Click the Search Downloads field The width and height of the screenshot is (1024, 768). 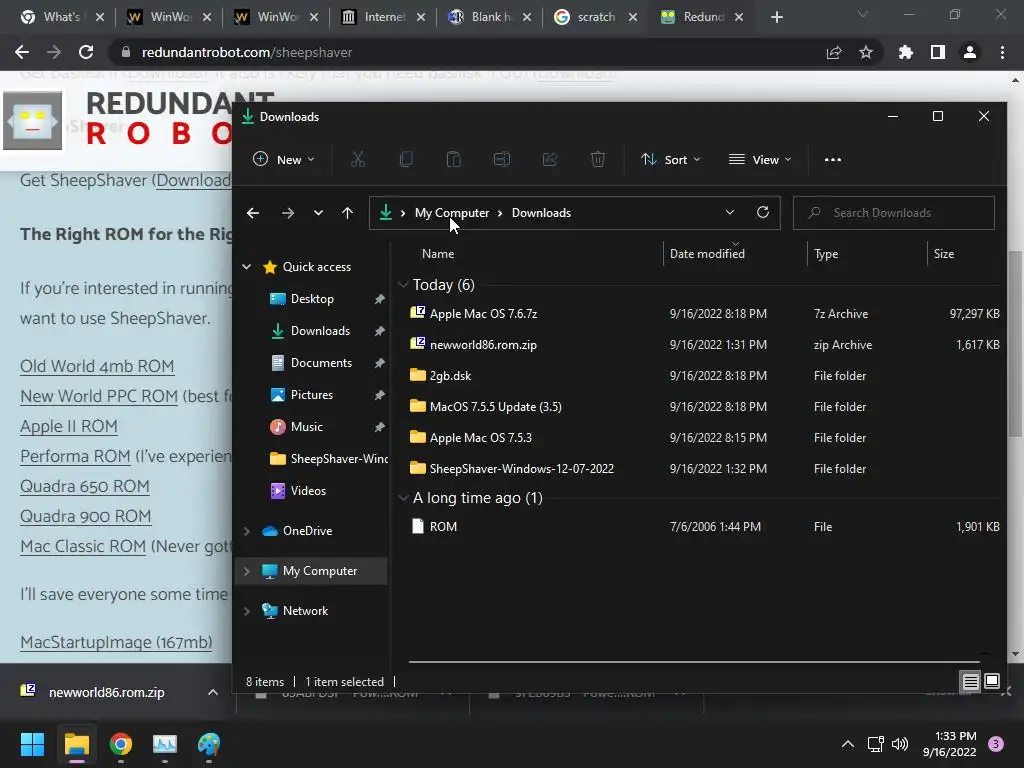893,213
